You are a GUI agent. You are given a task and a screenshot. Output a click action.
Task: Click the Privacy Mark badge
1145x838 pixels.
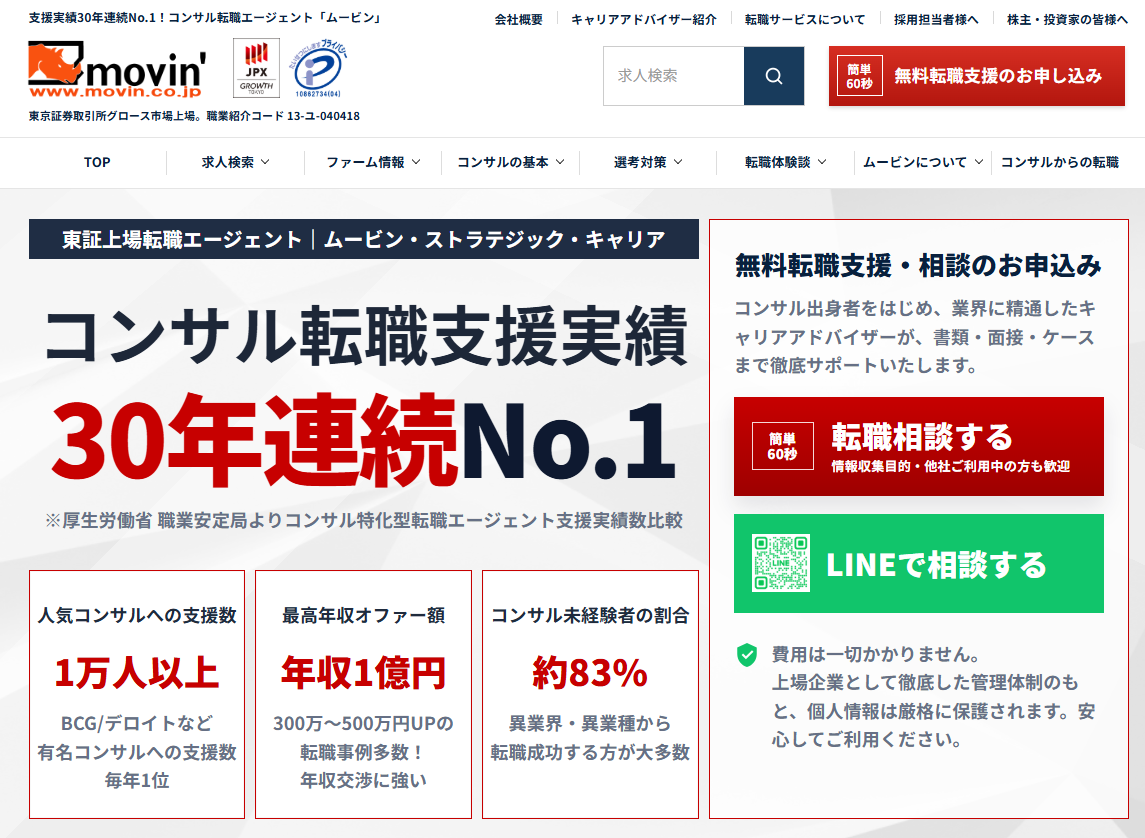point(318,68)
